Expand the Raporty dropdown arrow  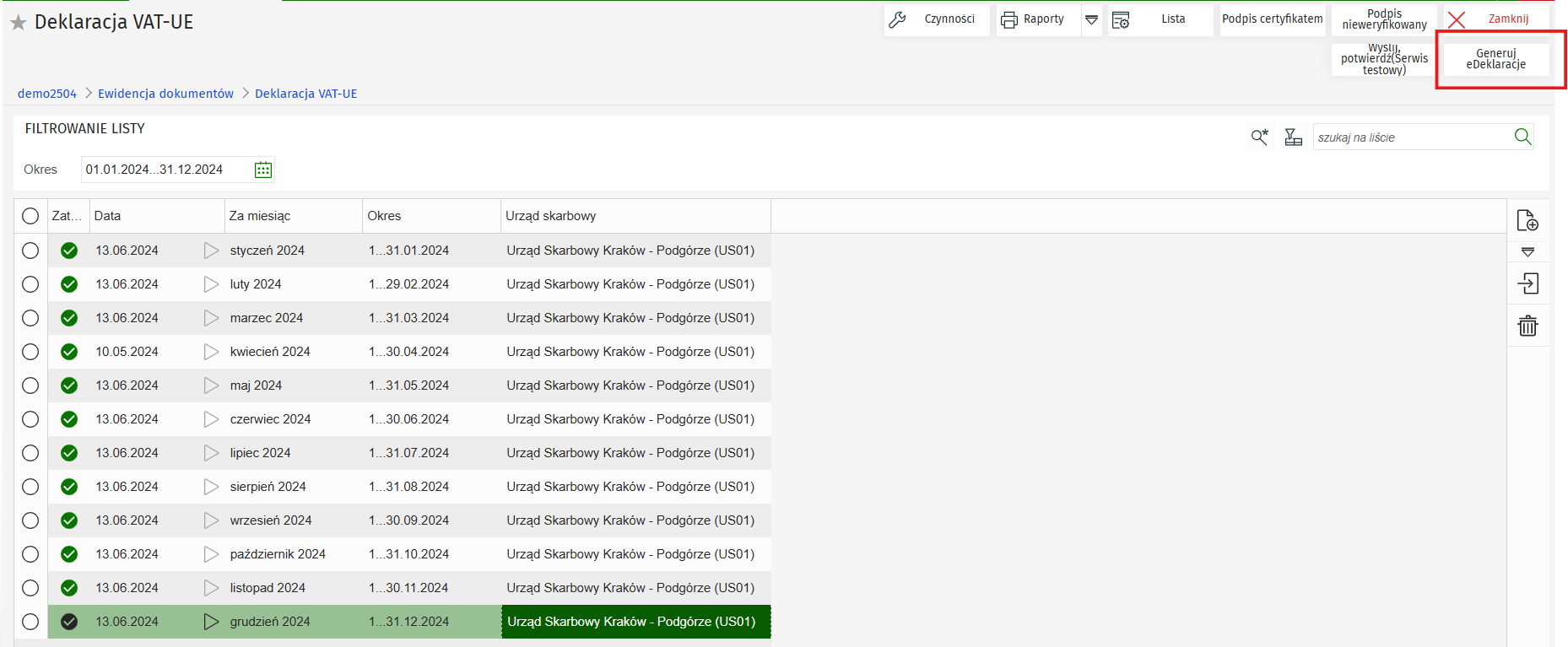[1091, 19]
